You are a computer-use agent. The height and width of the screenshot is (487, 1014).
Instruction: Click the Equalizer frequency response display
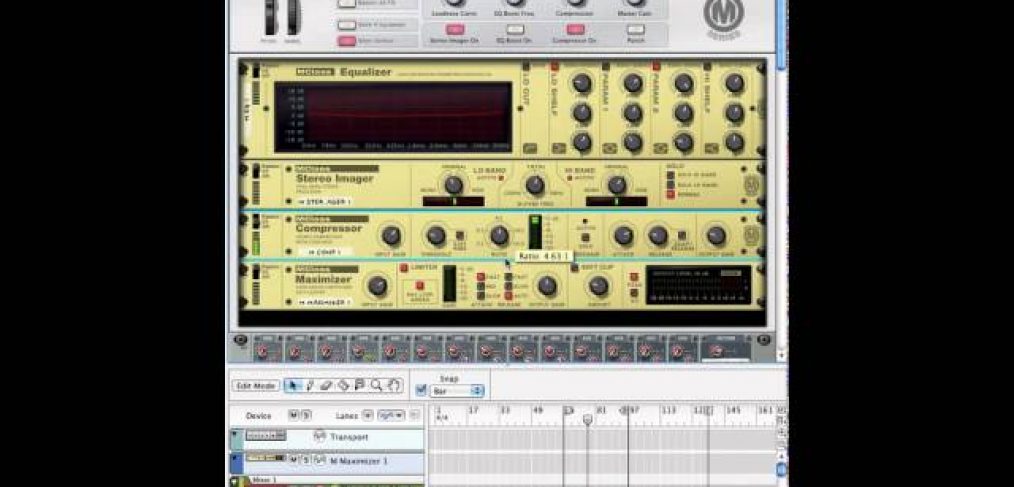pos(393,117)
